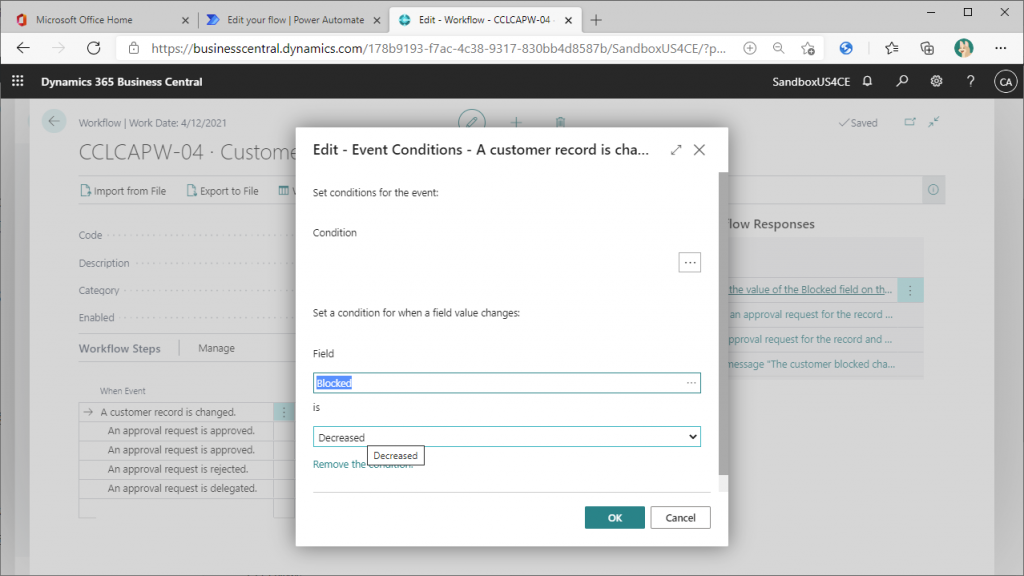
Task: Close the Power Automate browser tab
Action: click(377, 20)
